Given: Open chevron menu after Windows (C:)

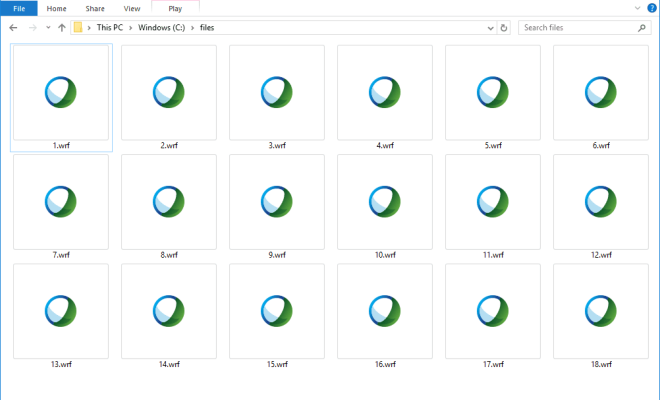Looking at the screenshot, I should tap(193, 28).
